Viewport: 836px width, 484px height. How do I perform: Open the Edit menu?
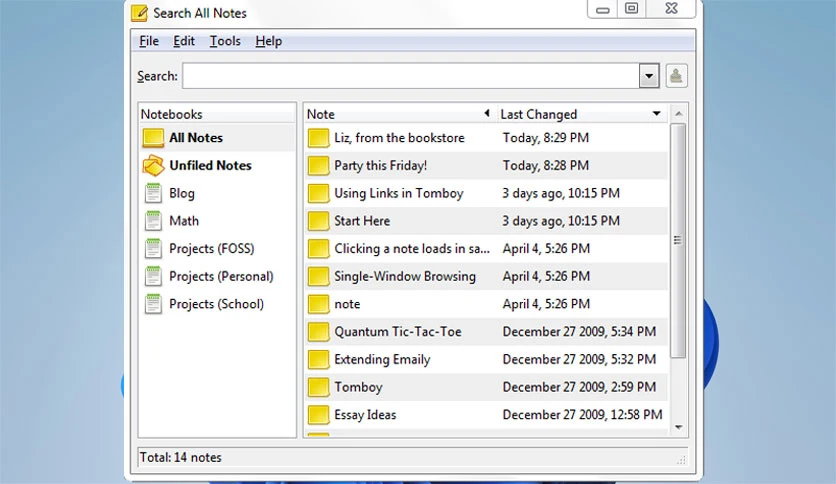pyautogui.click(x=184, y=41)
